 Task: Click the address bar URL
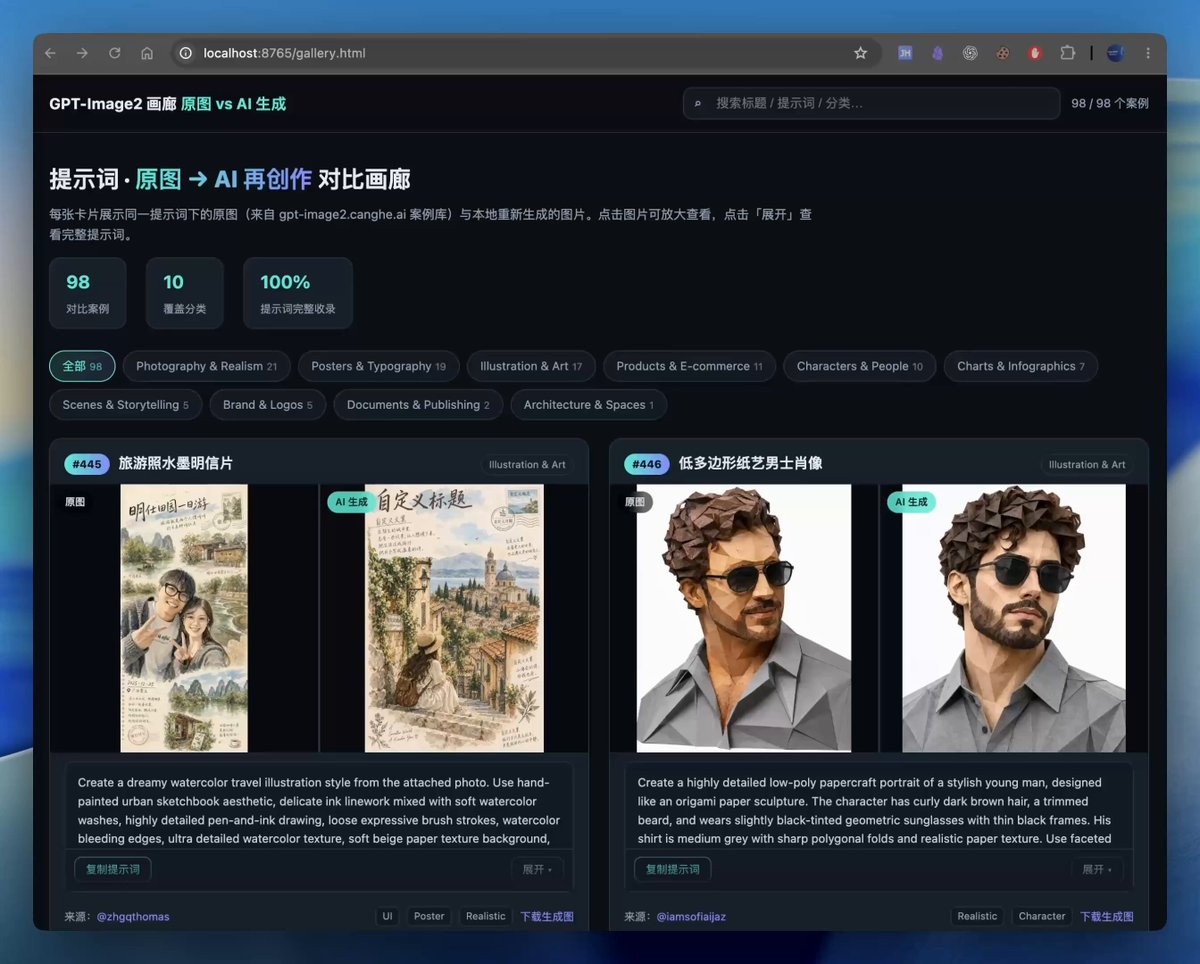coord(284,53)
